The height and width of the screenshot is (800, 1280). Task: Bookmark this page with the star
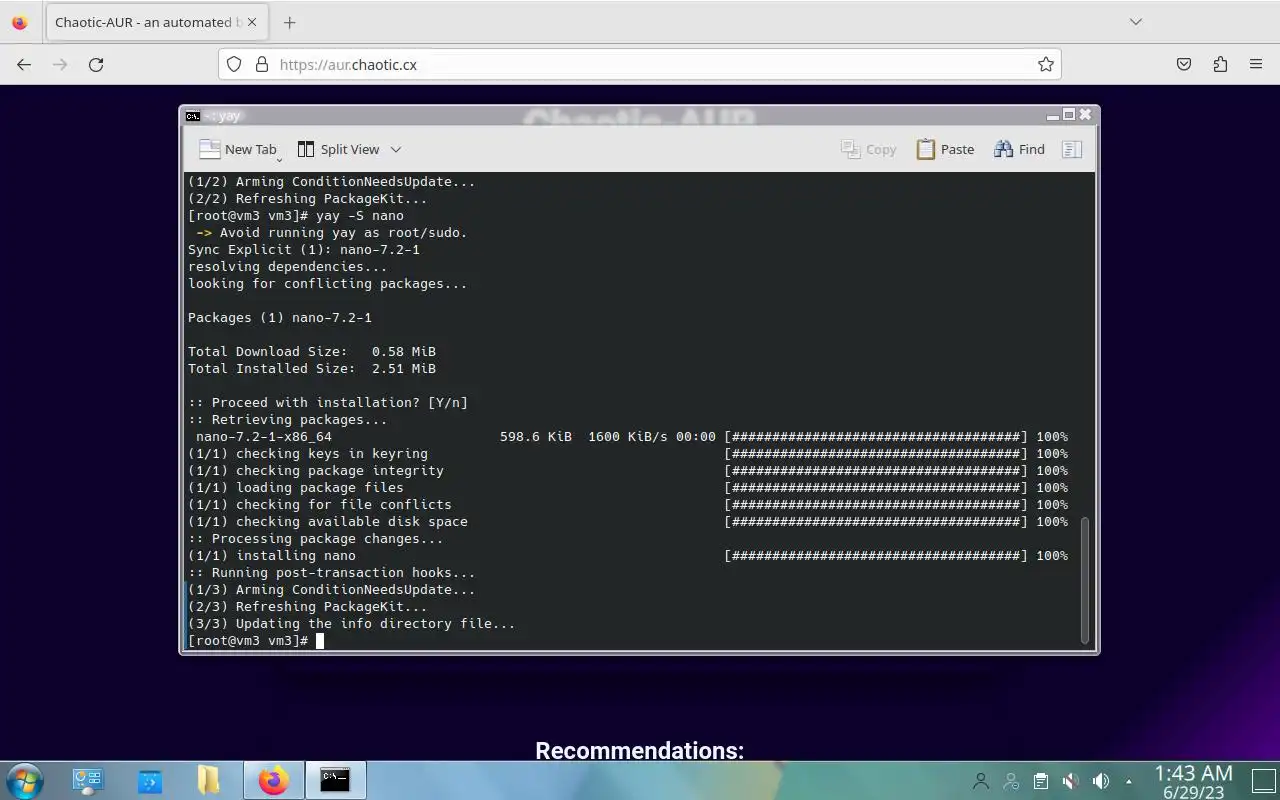pyautogui.click(x=1046, y=64)
